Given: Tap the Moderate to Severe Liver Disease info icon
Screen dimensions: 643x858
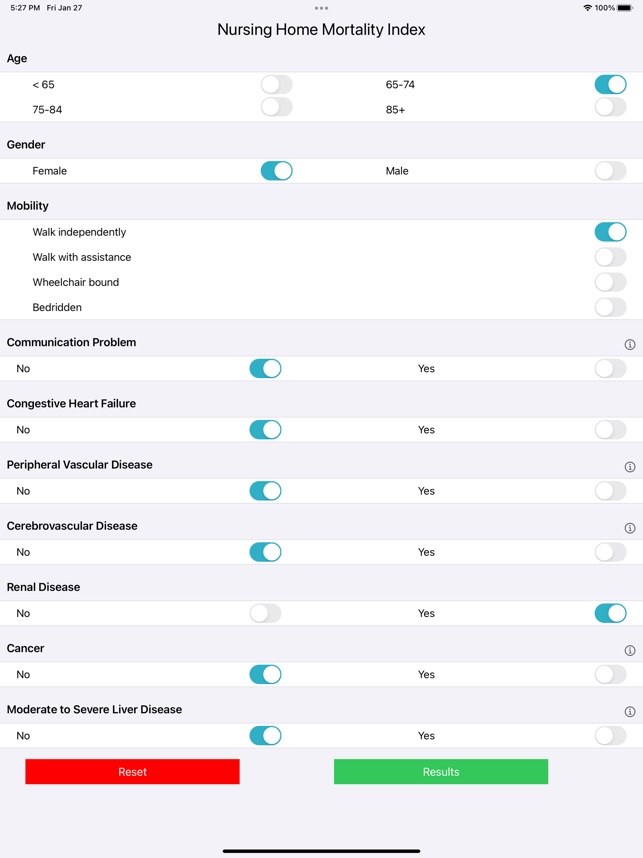Looking at the screenshot, I should [x=629, y=710].
